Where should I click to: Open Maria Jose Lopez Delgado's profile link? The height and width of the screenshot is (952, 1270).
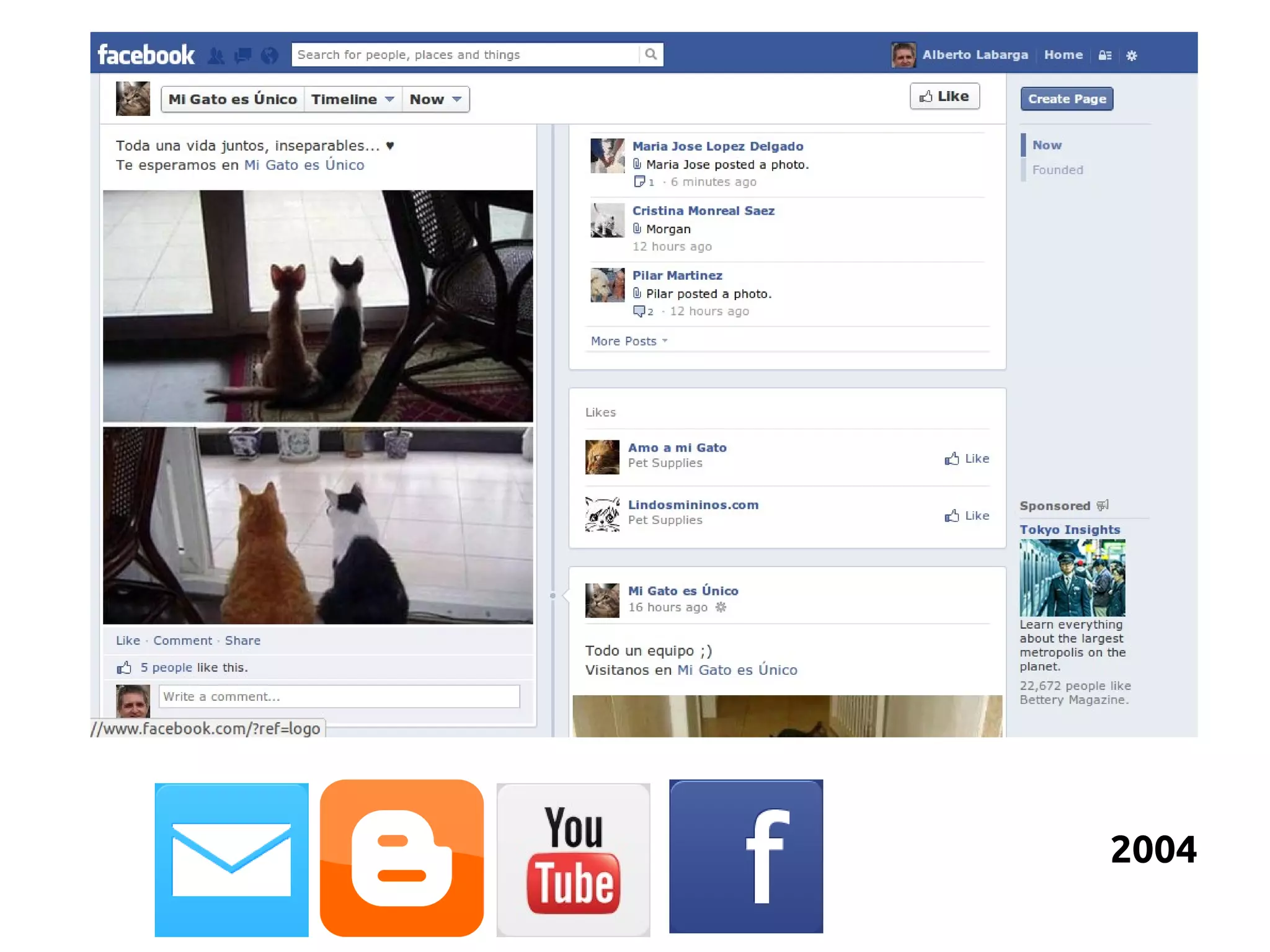coord(717,146)
